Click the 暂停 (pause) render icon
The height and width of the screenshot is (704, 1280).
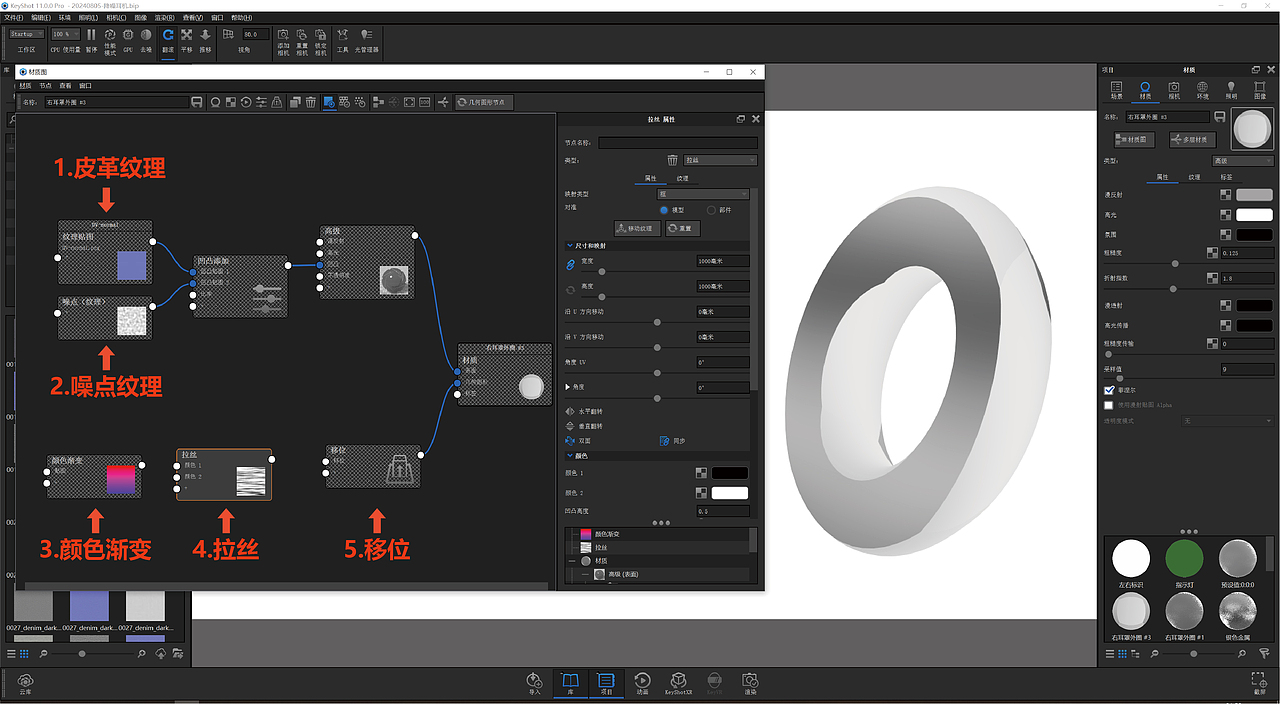click(92, 35)
